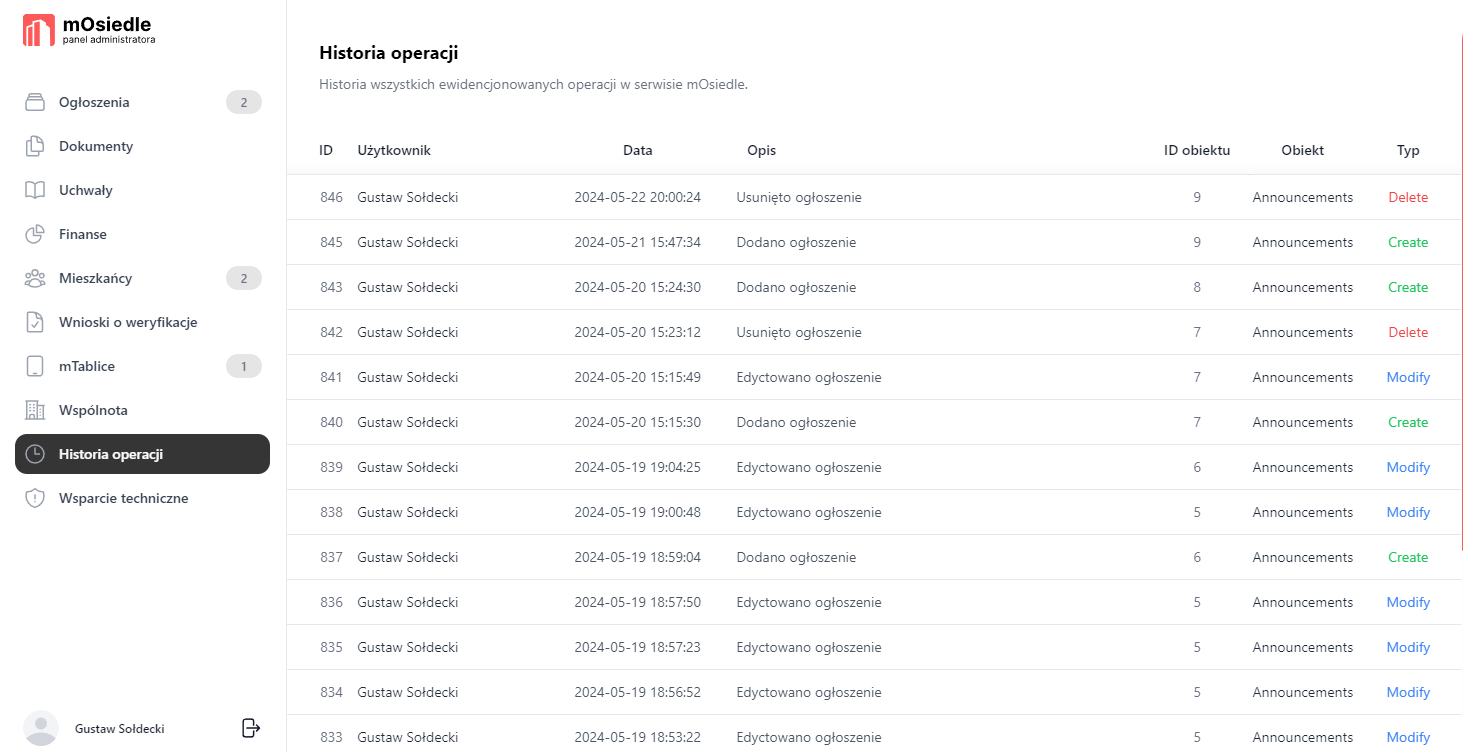
Task: Open the Wnioski o weryfikacje menu item
Action: [x=128, y=322]
